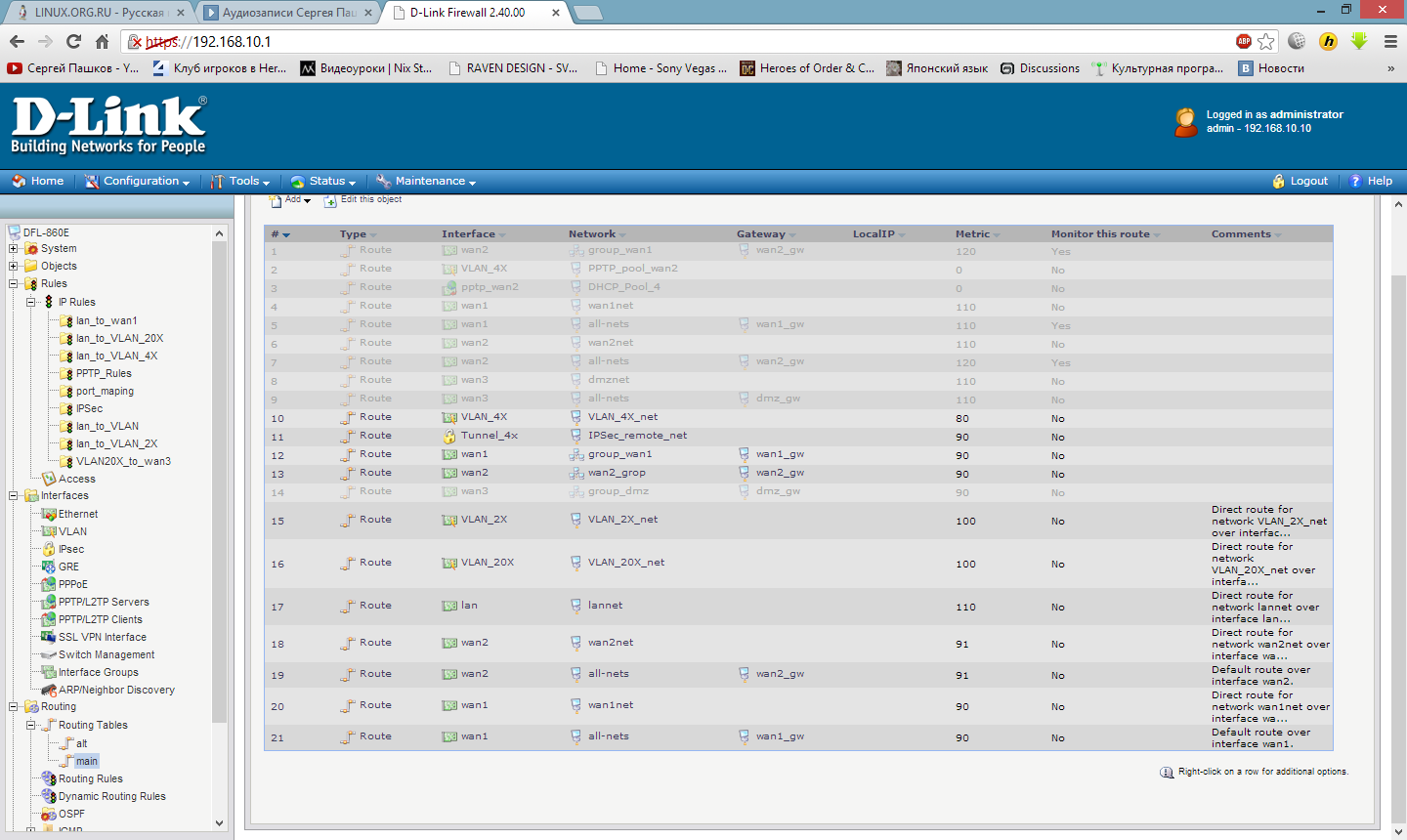This screenshot has width=1407, height=840.
Task: Click the Adblock Plus extension icon
Action: point(1243,41)
